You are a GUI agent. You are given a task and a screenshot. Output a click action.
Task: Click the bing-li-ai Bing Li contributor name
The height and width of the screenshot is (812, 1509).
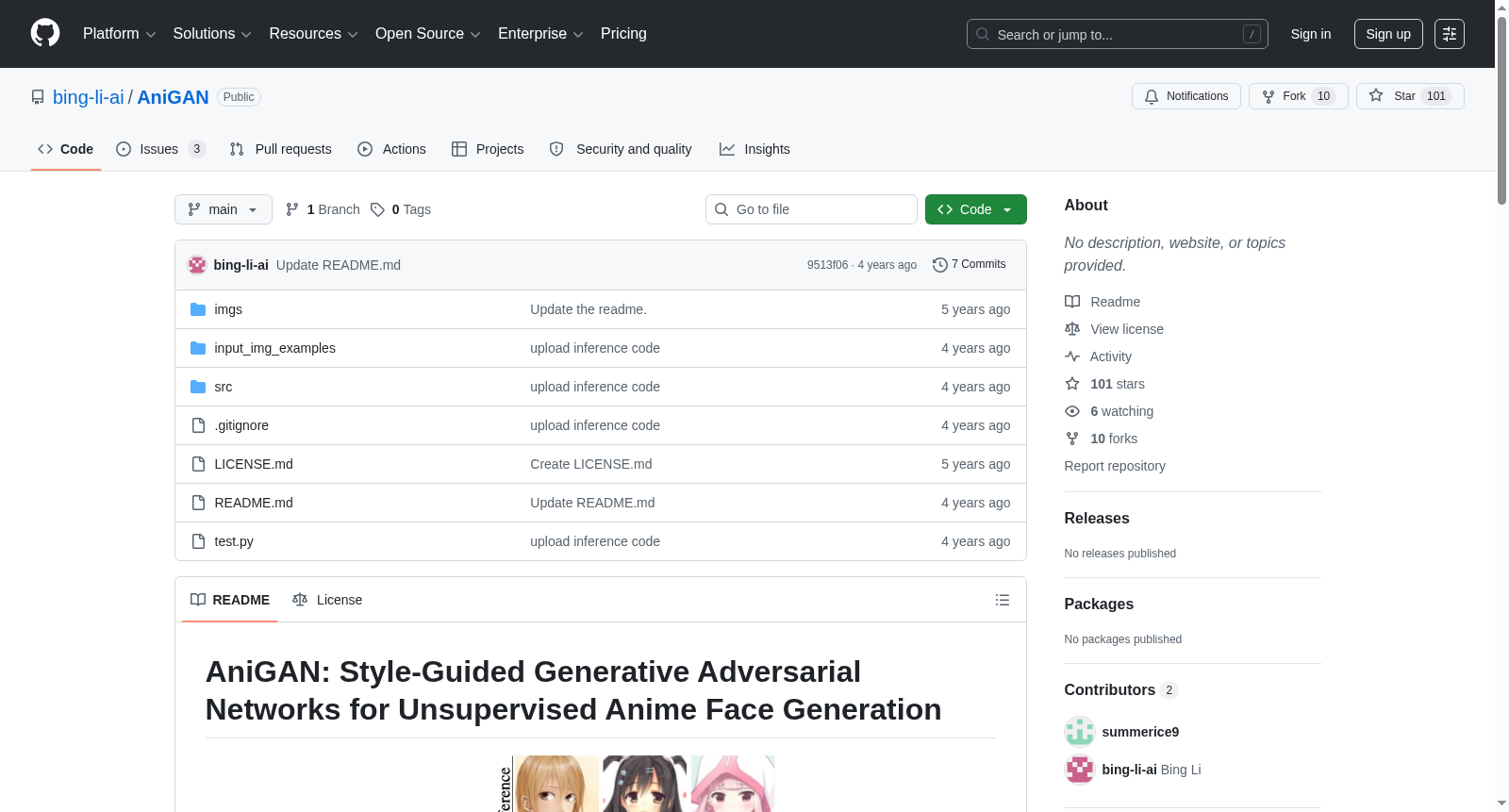click(x=1152, y=770)
